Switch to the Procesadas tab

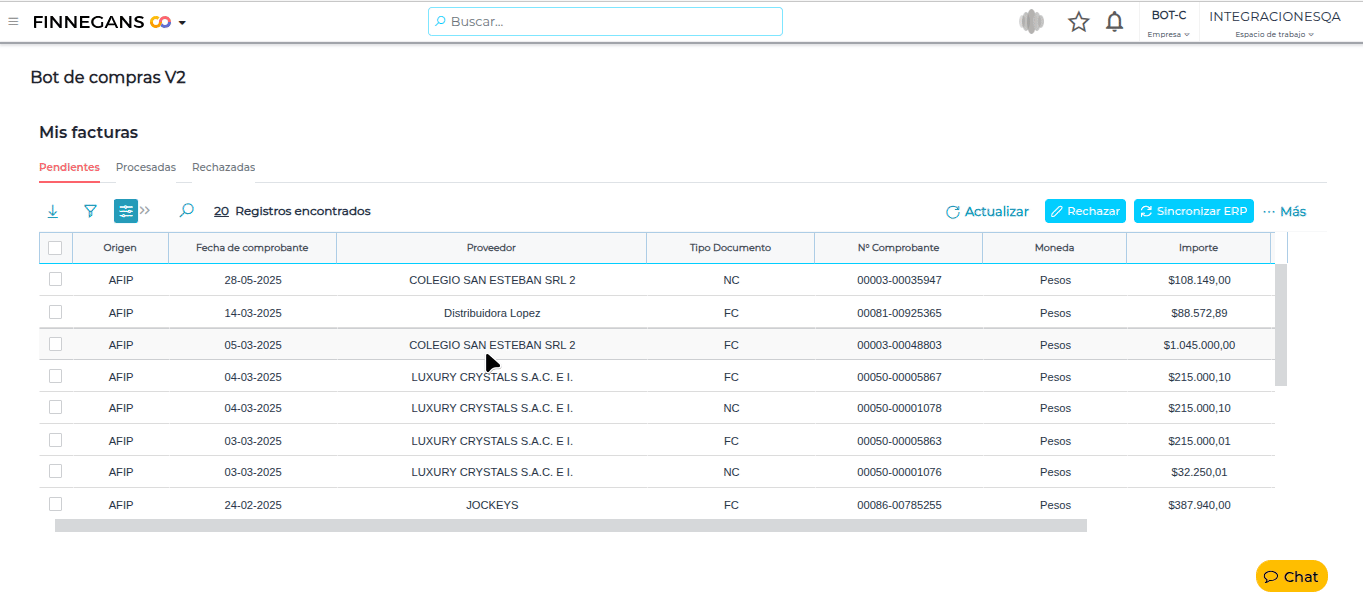(146, 167)
